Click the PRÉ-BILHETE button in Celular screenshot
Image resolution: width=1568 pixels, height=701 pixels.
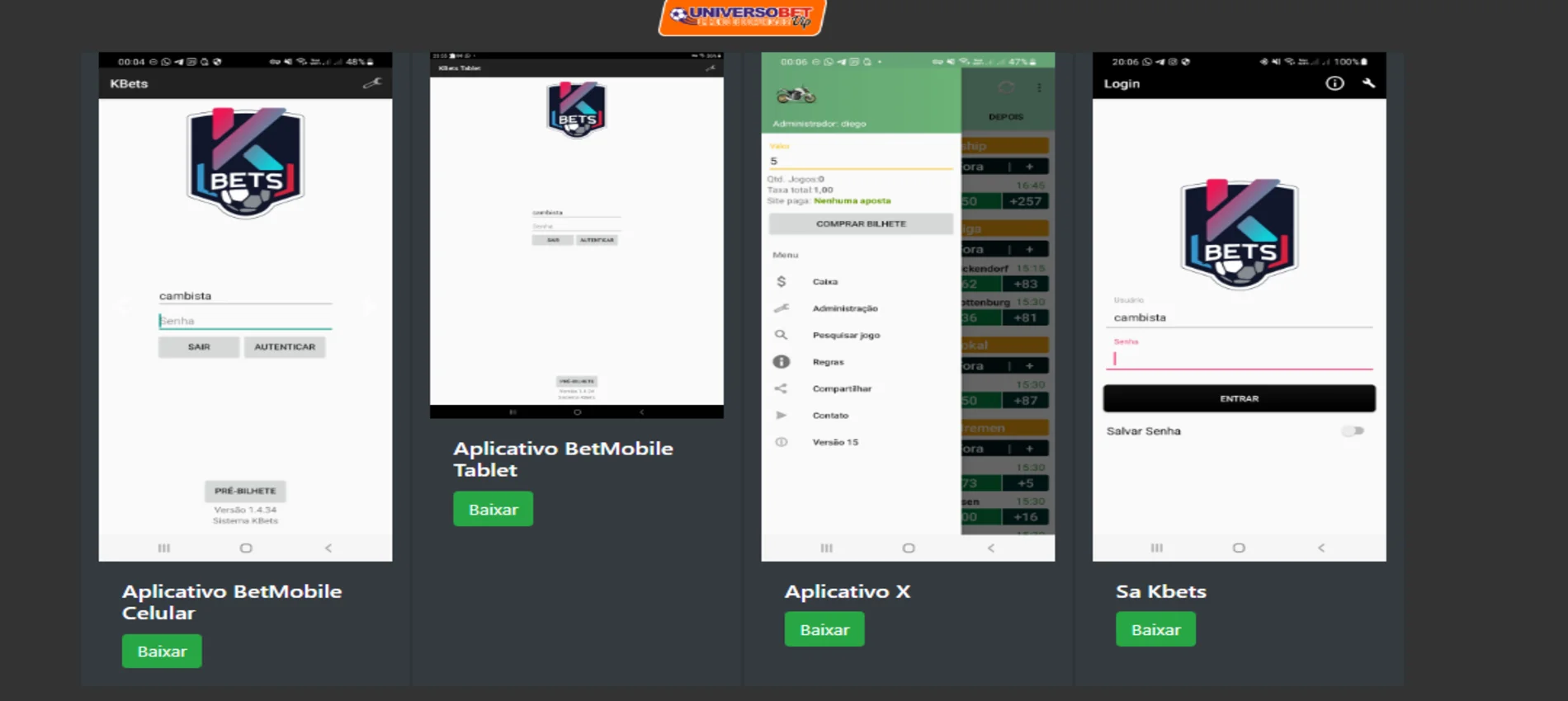click(x=245, y=491)
